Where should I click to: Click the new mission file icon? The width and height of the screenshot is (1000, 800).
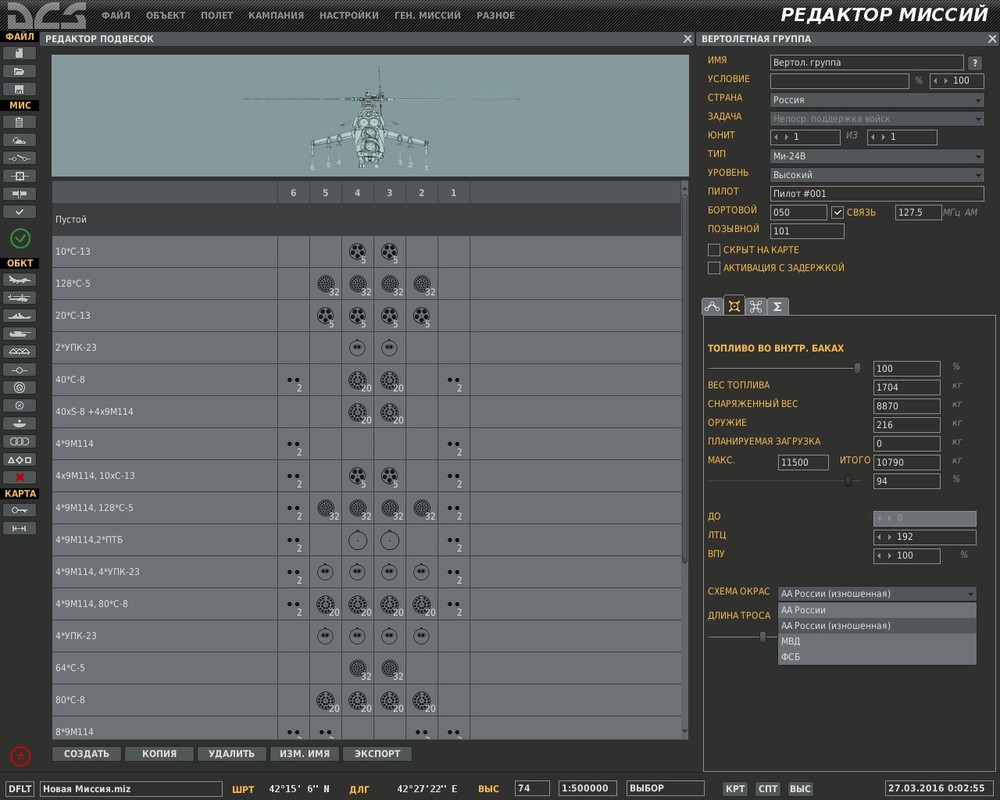point(20,54)
